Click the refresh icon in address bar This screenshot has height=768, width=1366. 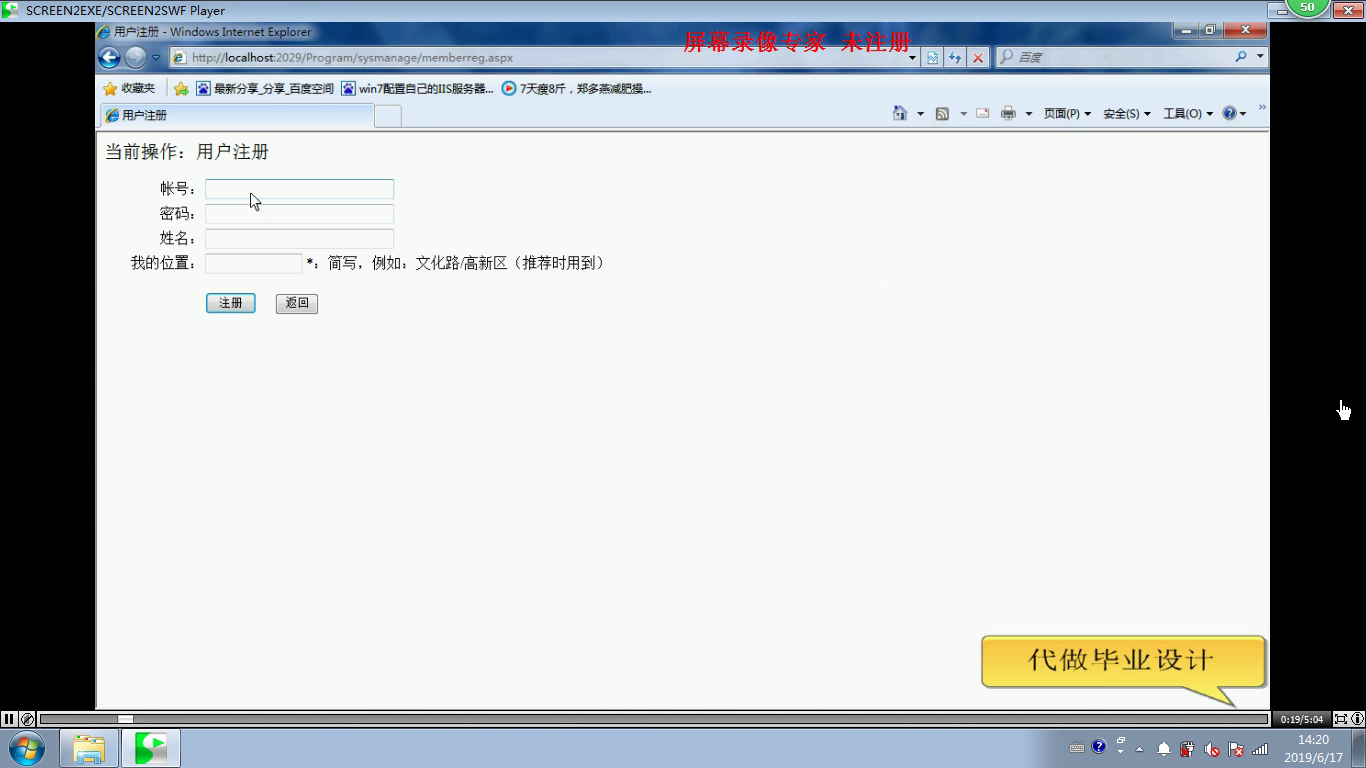point(955,58)
